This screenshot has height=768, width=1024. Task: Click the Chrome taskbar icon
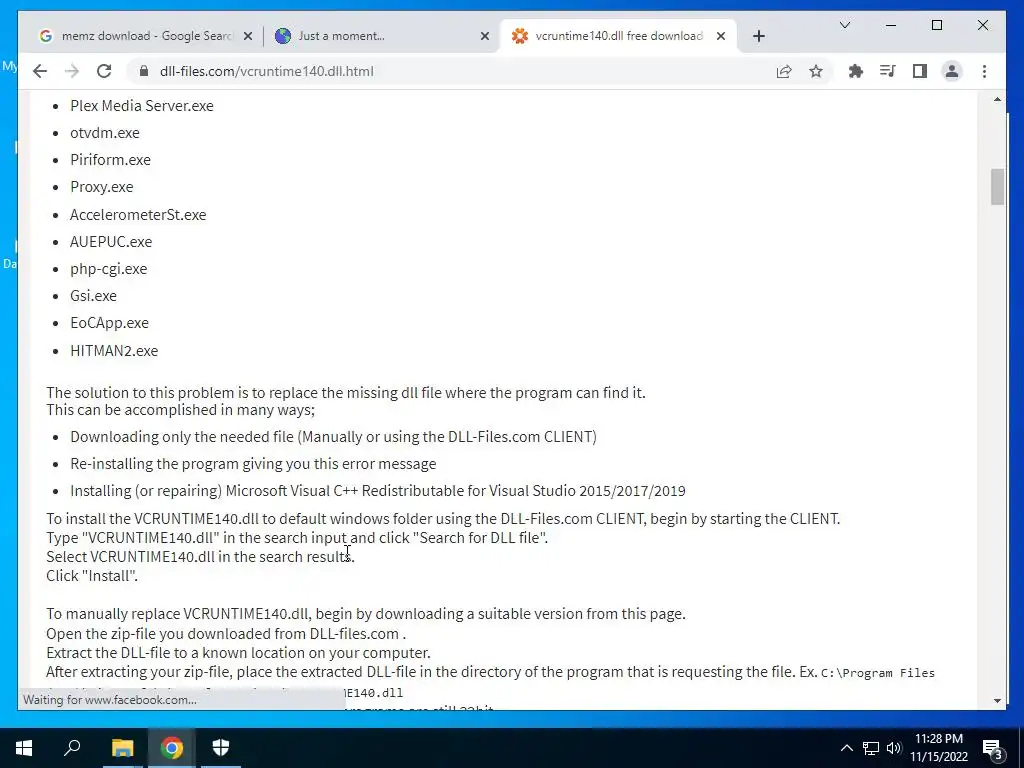pos(172,748)
